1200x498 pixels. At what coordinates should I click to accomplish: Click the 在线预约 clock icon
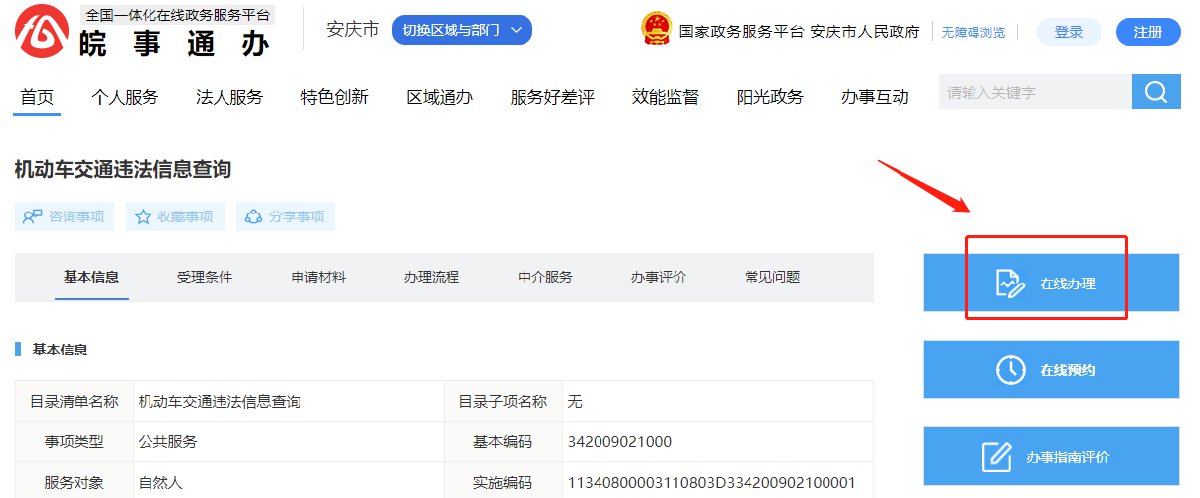[x=1011, y=370]
